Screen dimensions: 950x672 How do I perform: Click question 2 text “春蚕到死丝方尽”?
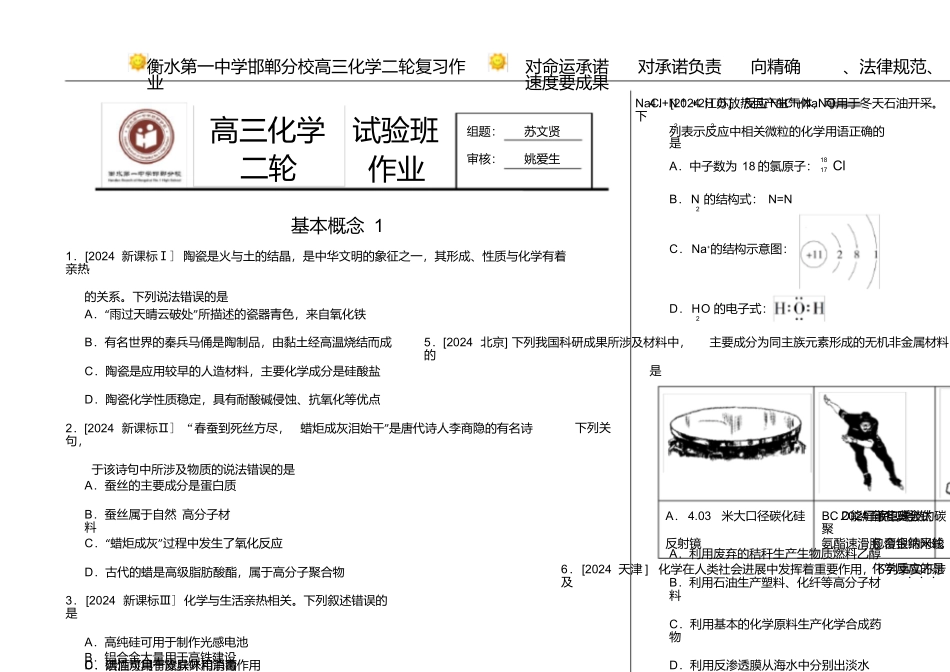(x=338, y=435)
